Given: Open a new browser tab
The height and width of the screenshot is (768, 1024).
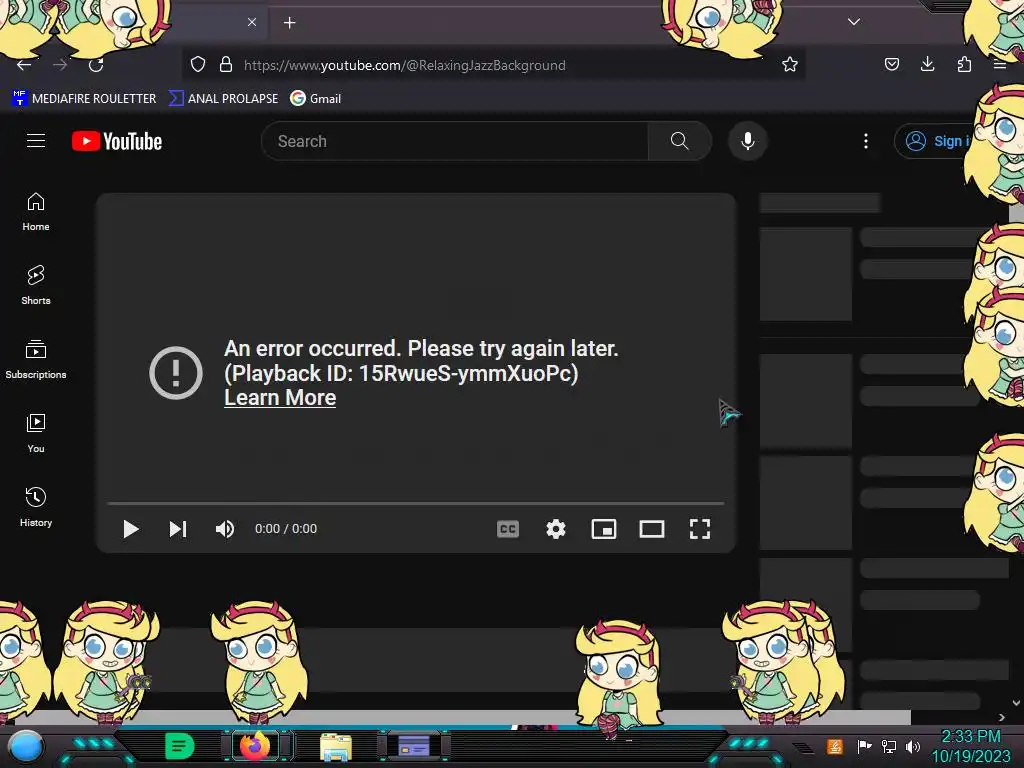Looking at the screenshot, I should point(289,23).
